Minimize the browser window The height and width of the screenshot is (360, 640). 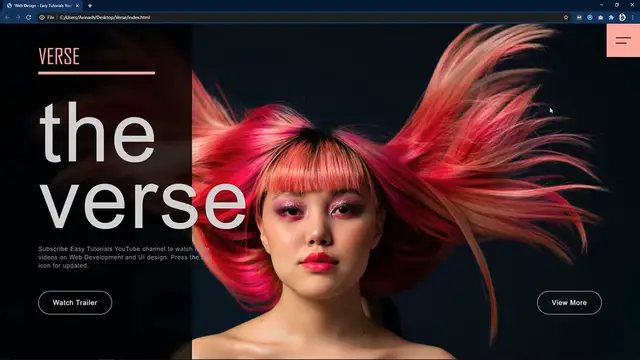[x=601, y=5]
